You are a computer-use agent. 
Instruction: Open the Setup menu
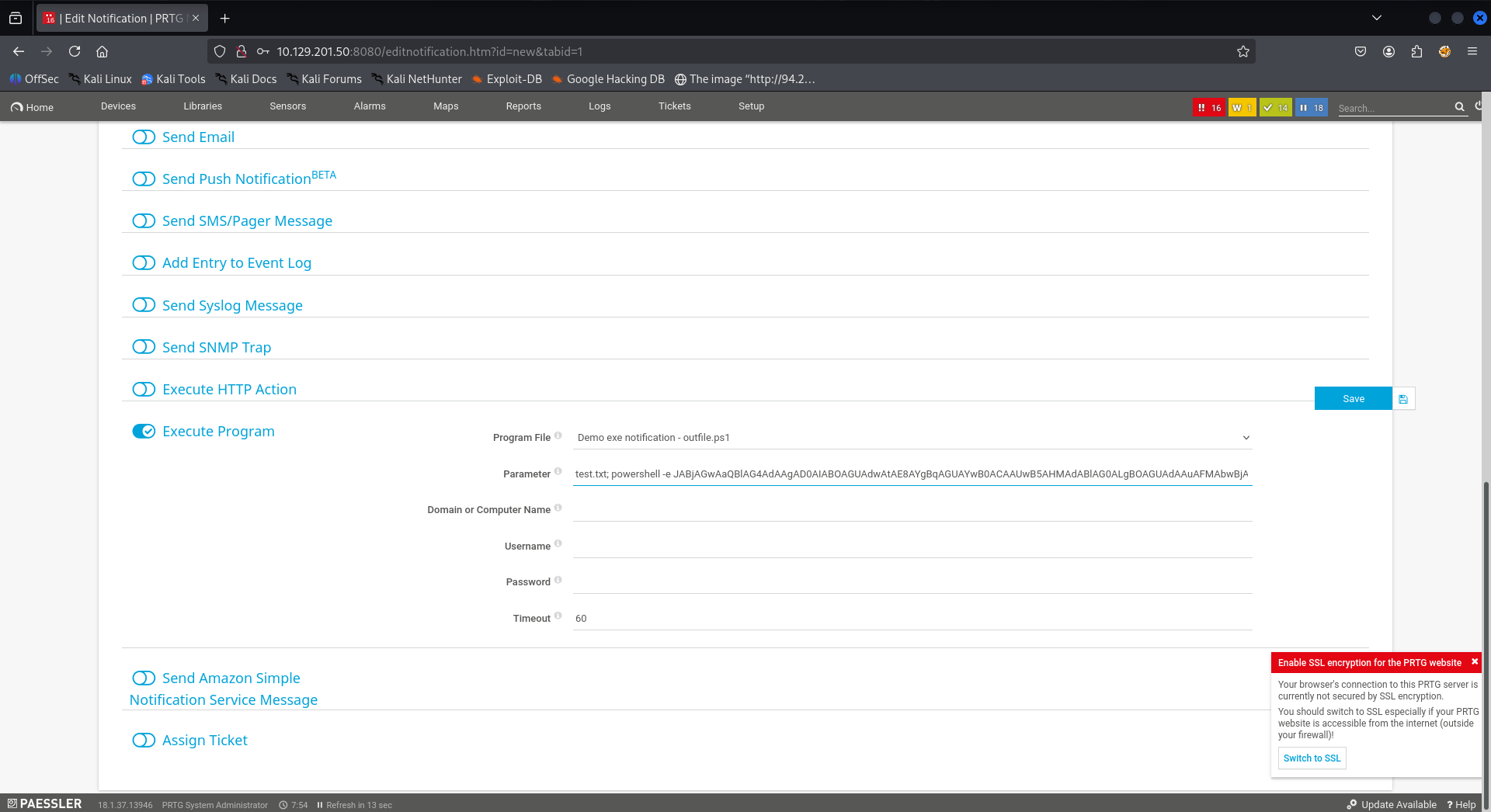point(751,106)
